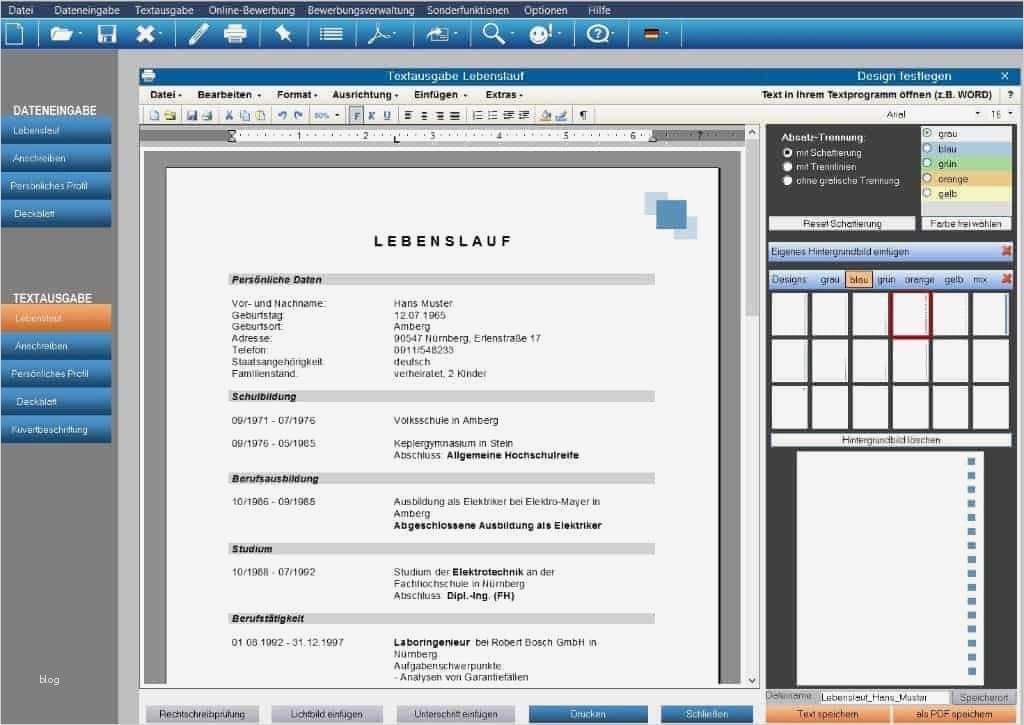Click the PDF Acrobat icon in main toolbar
Image resolution: width=1024 pixels, height=725 pixels.
[380, 33]
